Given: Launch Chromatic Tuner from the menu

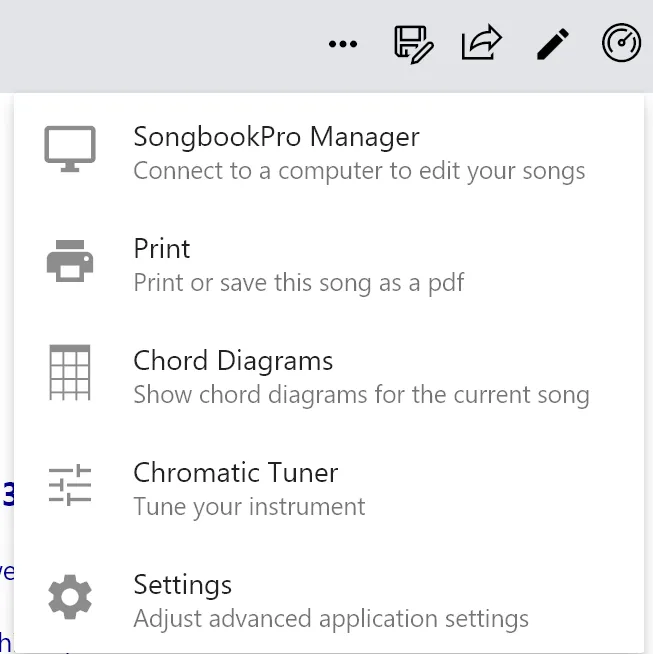Looking at the screenshot, I should (329, 488).
